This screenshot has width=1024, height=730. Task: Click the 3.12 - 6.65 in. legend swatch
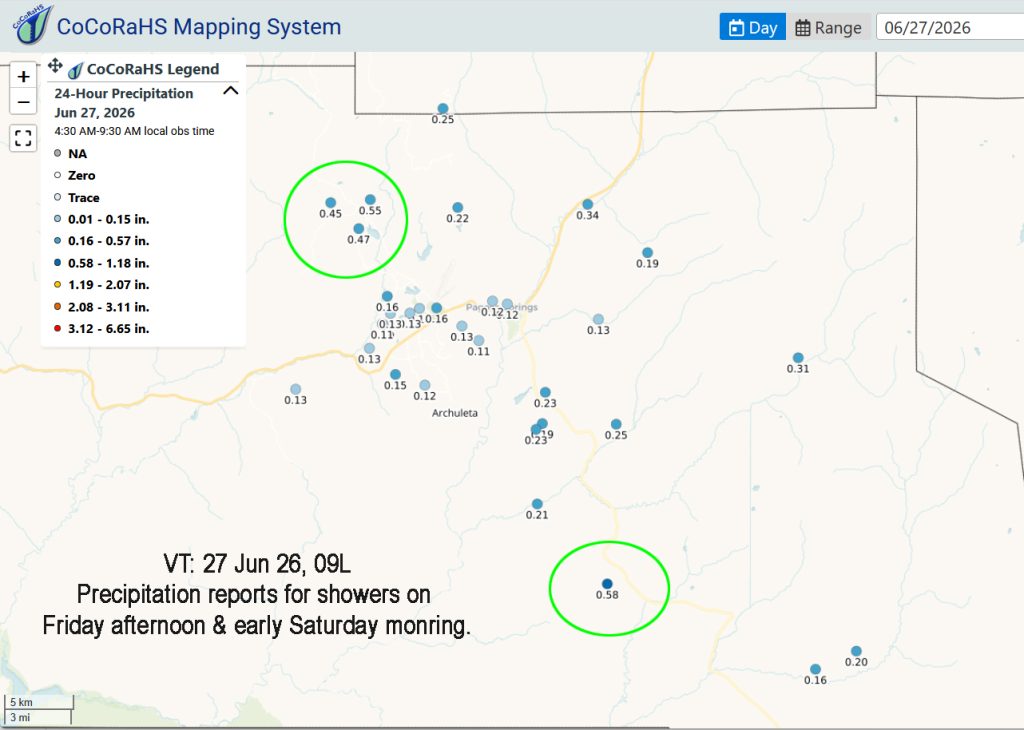pyautogui.click(x=57, y=328)
